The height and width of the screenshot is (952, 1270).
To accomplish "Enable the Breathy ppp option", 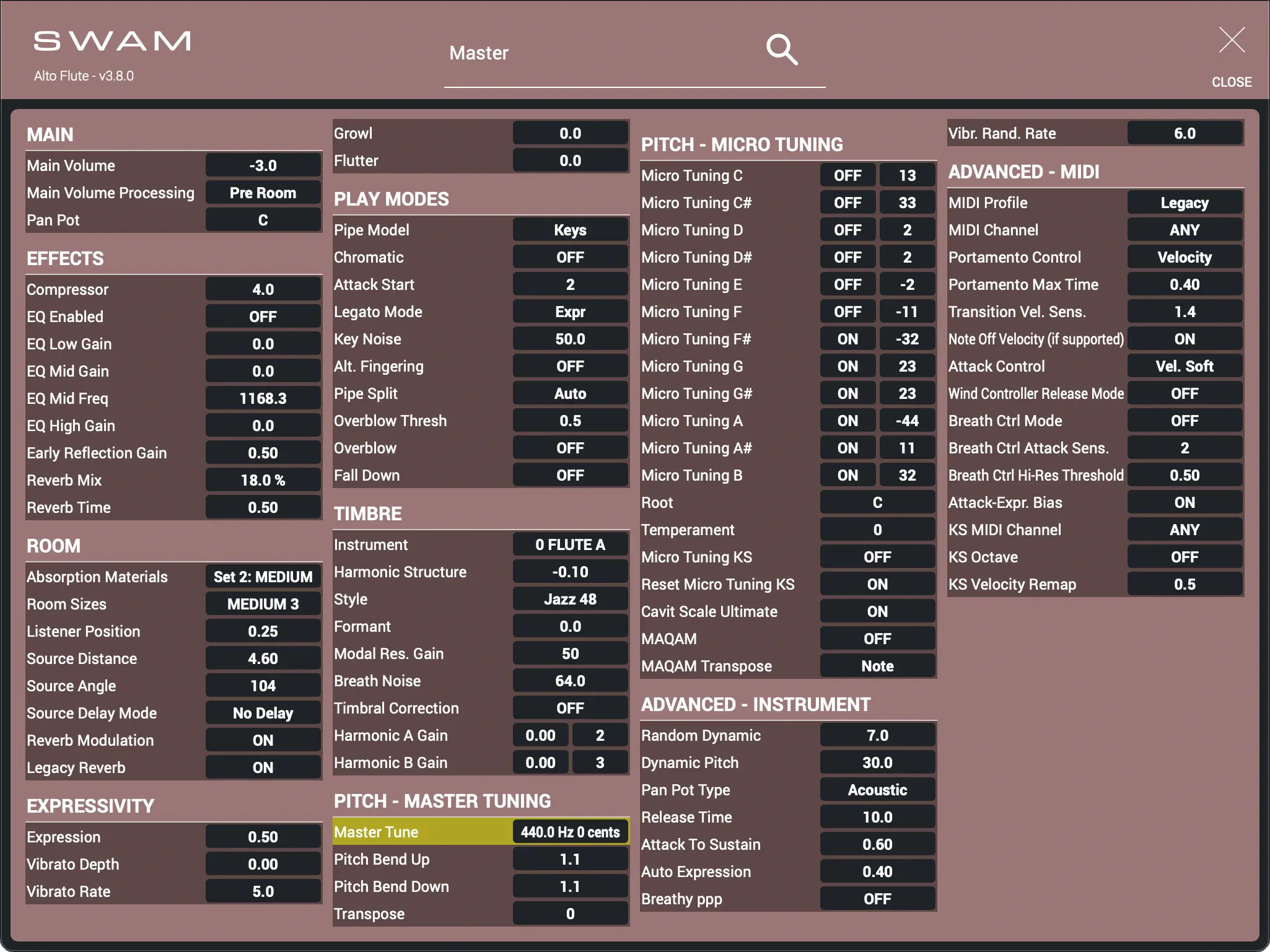I will click(x=877, y=899).
